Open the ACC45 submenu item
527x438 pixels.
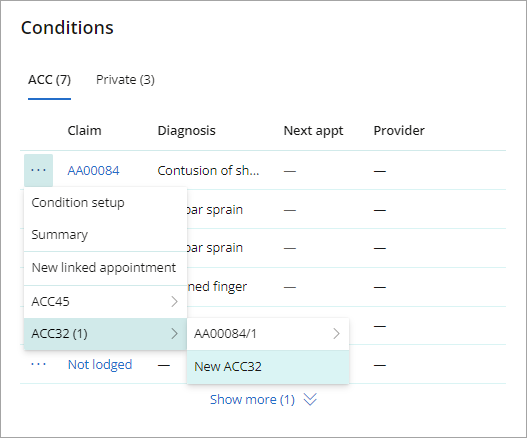pyautogui.click(x=106, y=302)
